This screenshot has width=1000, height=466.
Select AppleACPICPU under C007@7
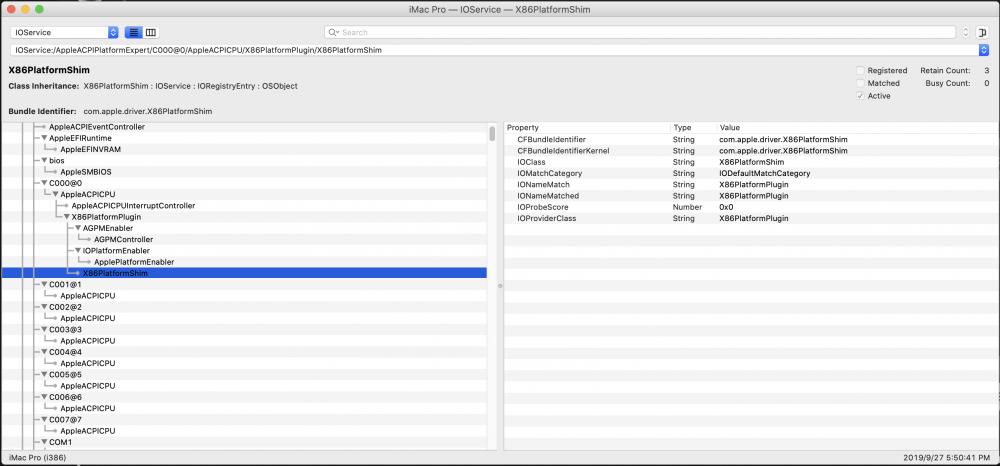[x=87, y=431]
